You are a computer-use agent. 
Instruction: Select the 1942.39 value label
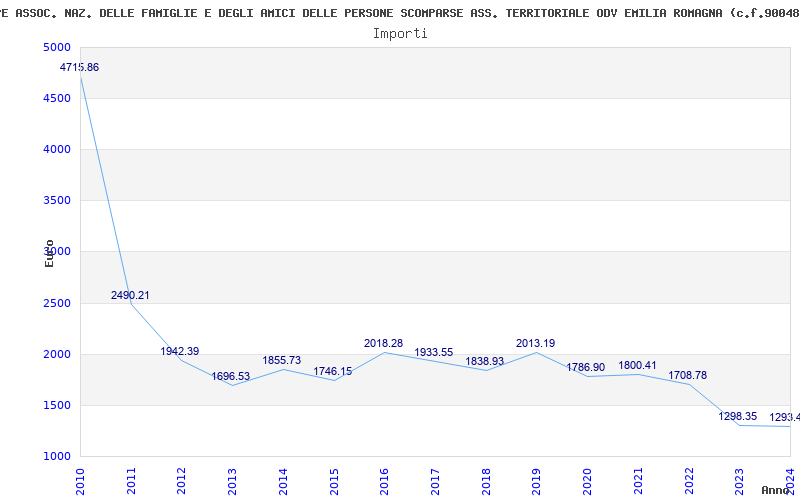click(x=180, y=351)
